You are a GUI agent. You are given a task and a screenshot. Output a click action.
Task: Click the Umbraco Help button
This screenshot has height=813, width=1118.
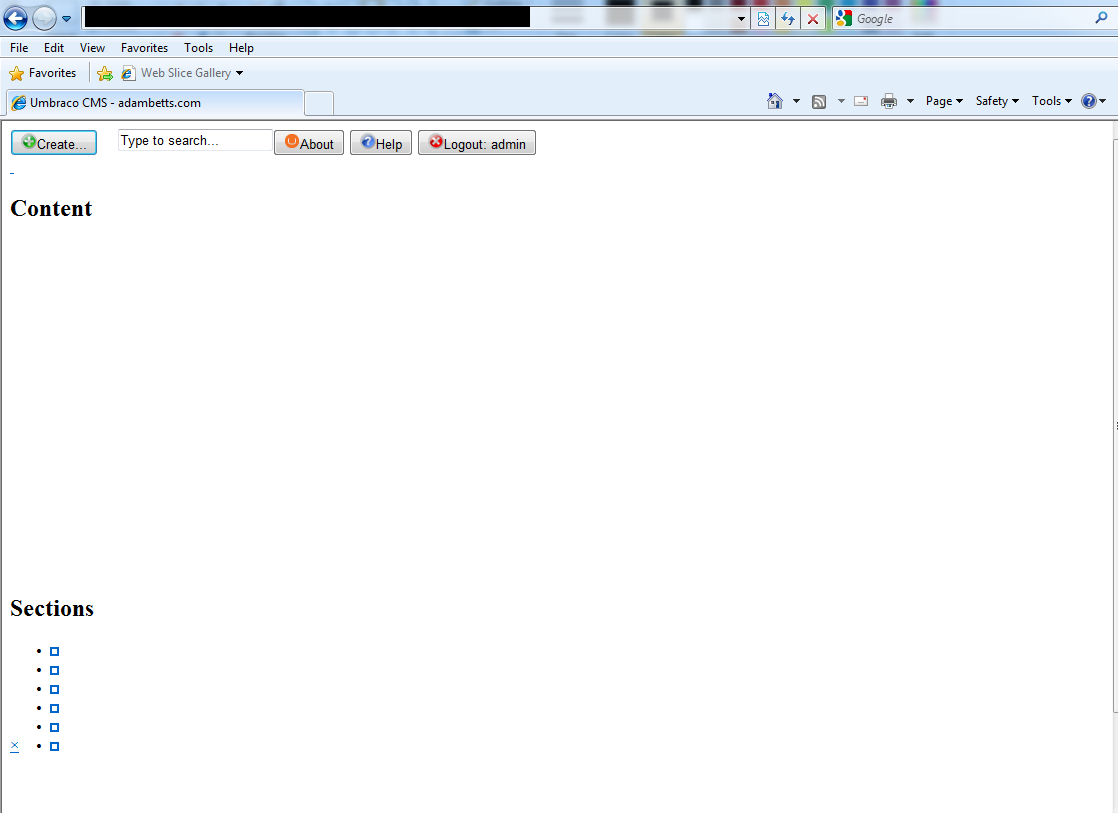(x=381, y=143)
